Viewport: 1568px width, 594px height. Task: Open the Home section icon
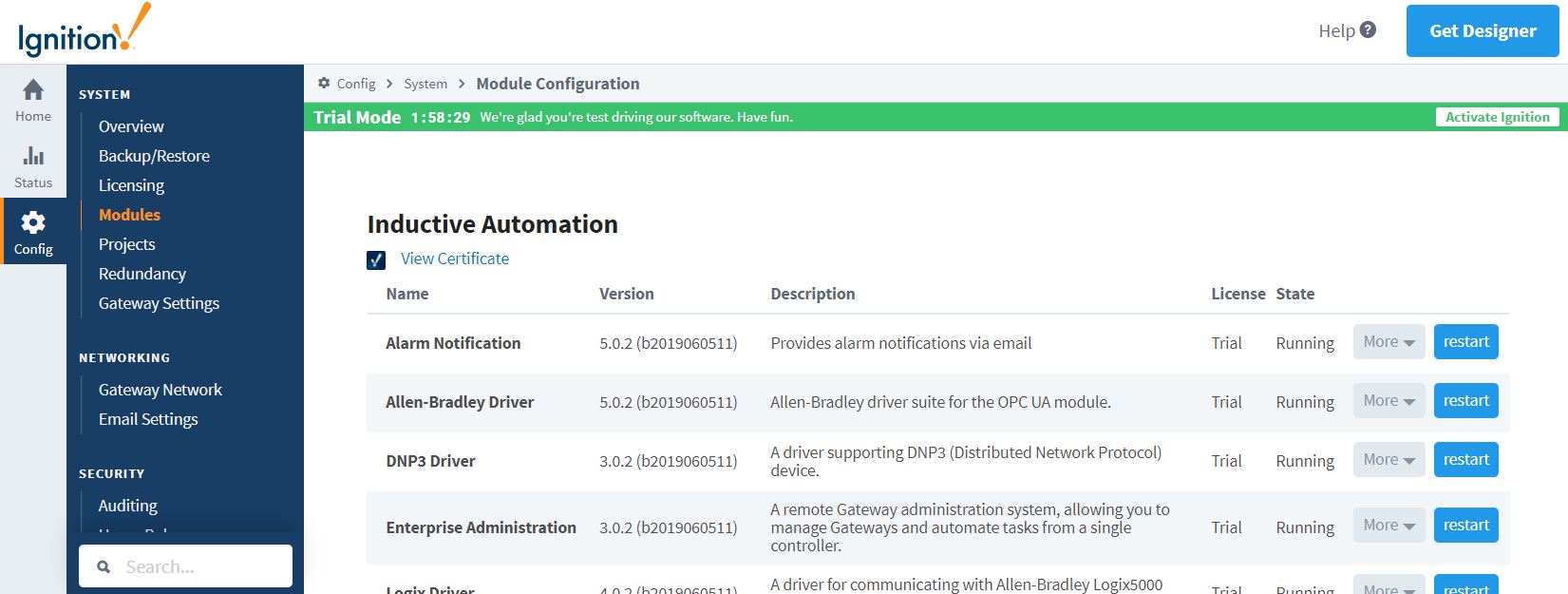click(33, 89)
